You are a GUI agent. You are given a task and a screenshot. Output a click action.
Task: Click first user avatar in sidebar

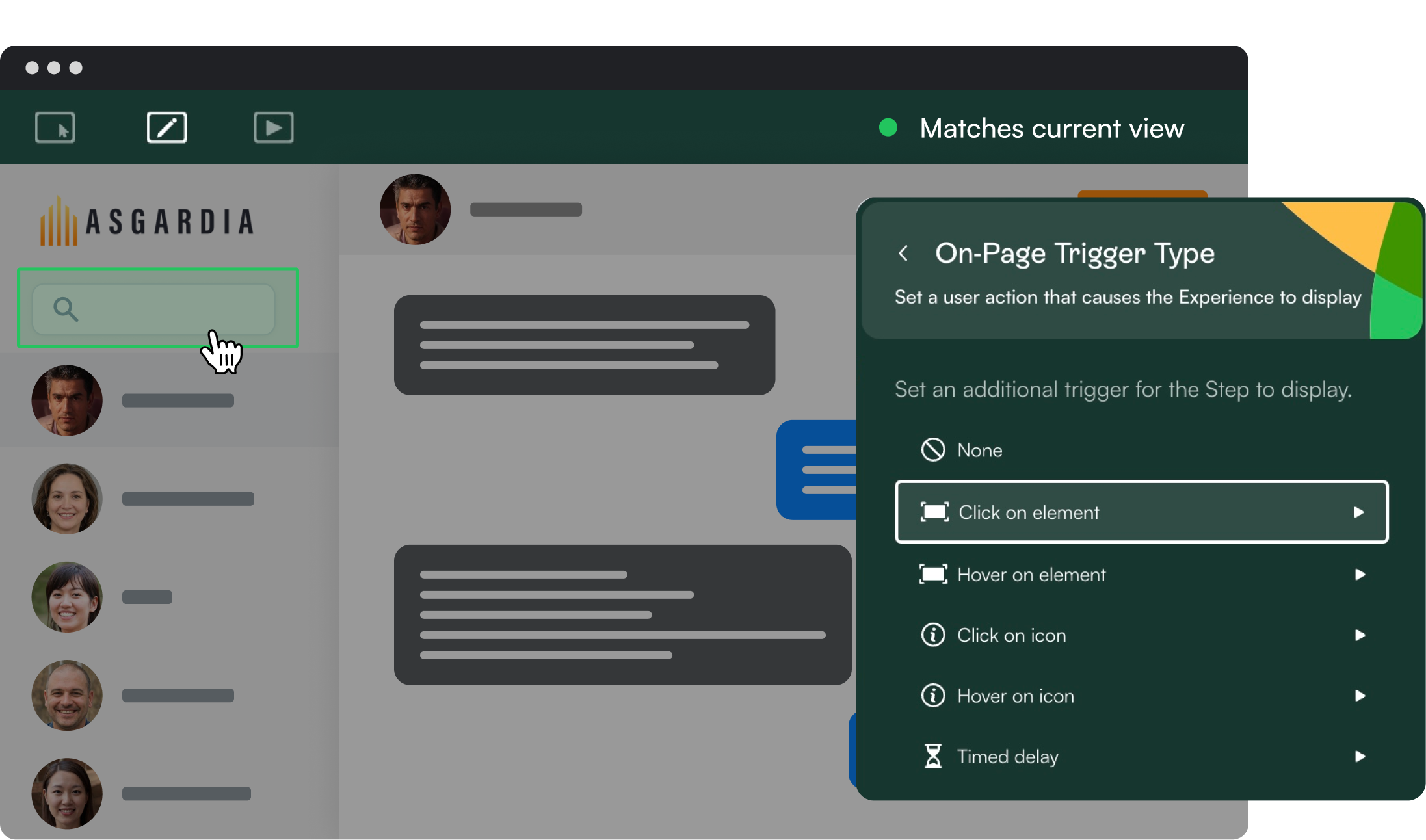68,400
